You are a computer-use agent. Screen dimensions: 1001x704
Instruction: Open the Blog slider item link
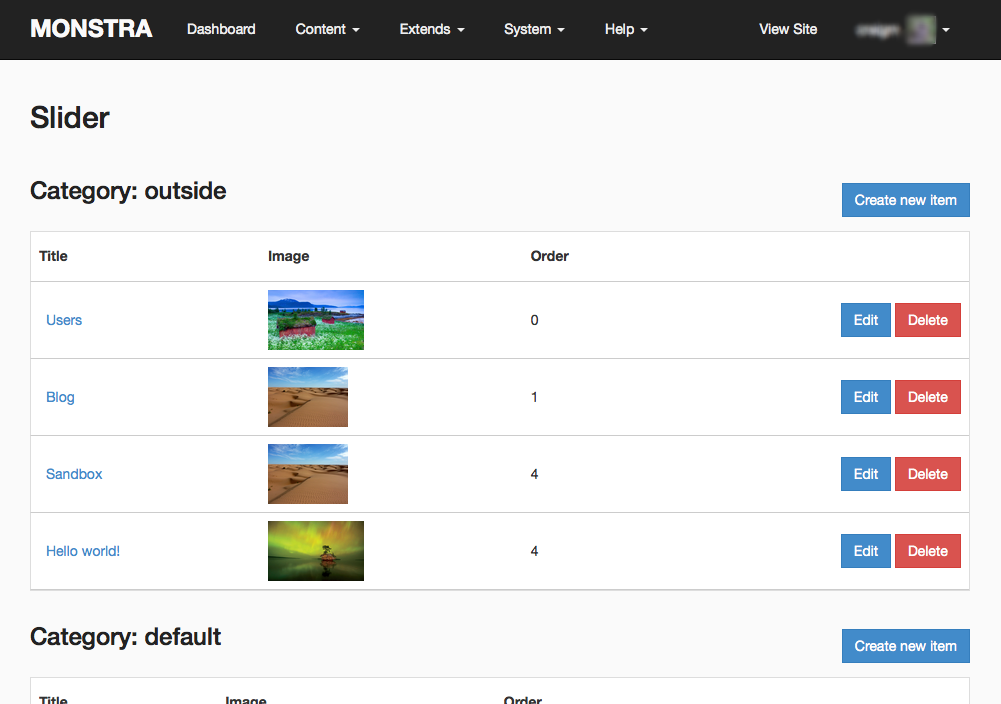click(60, 397)
